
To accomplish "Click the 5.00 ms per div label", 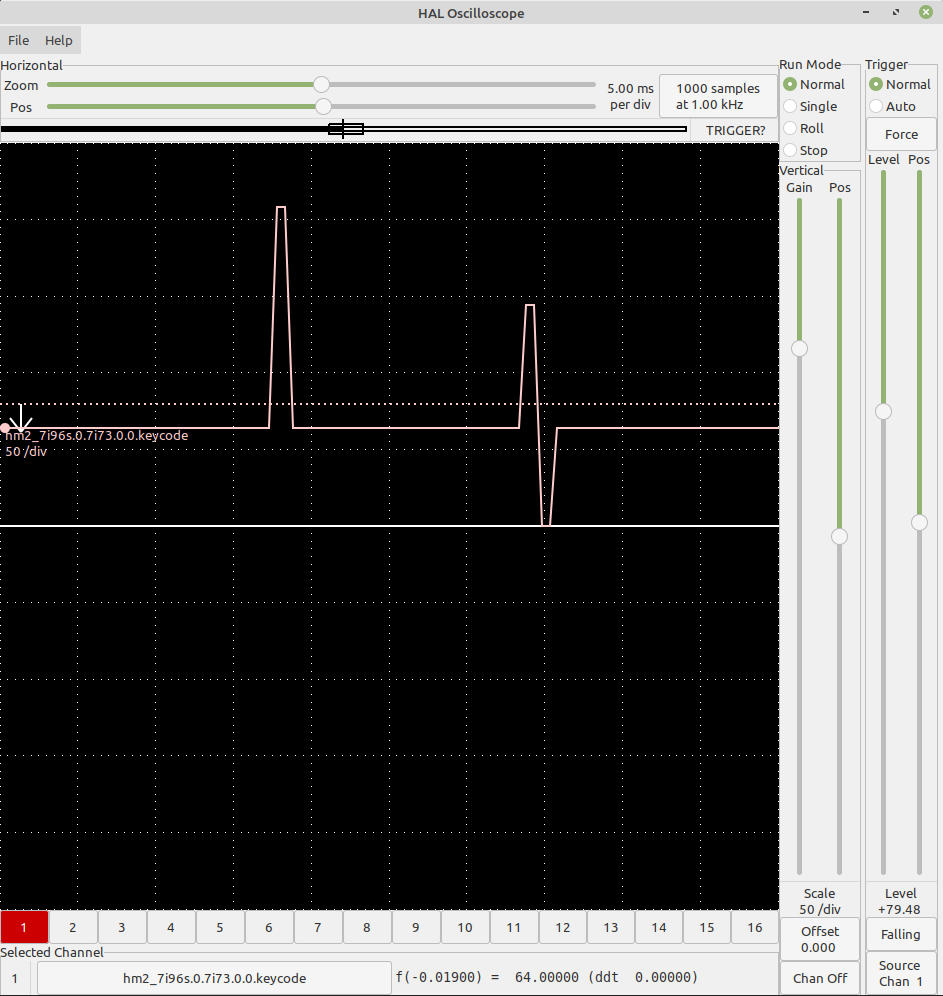I will [630, 97].
